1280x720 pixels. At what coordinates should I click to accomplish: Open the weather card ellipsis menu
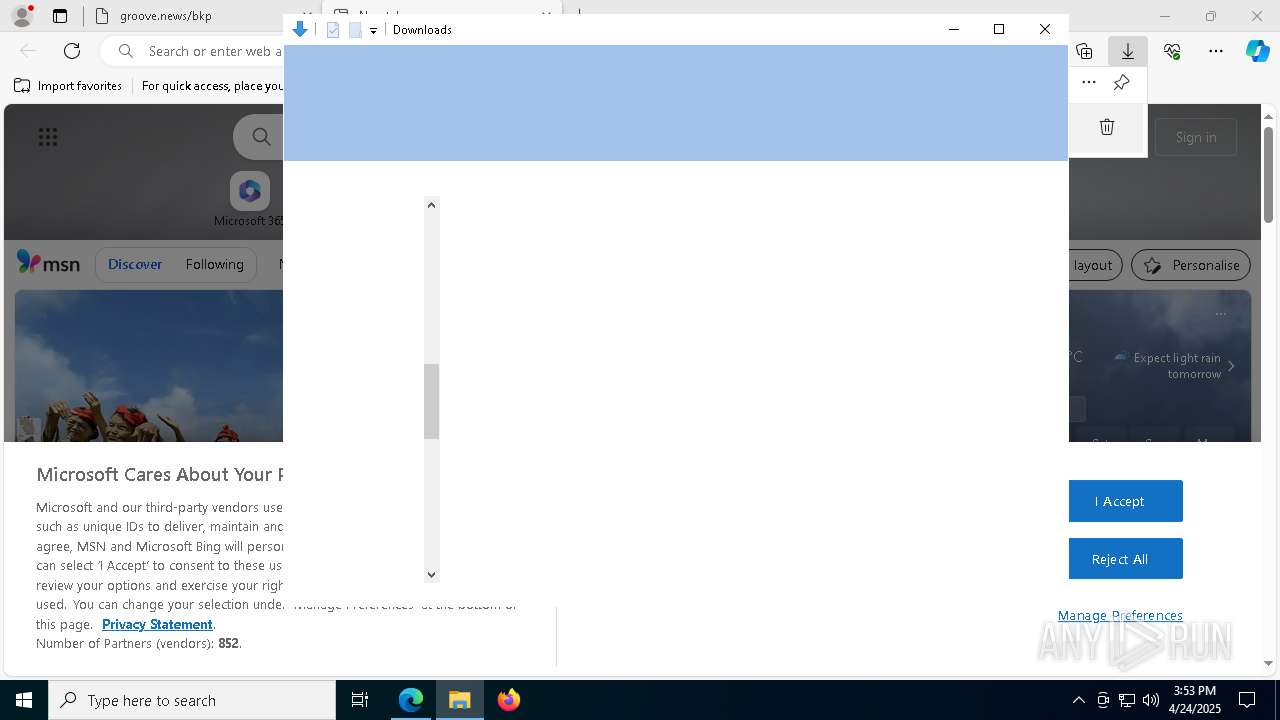tap(1220, 314)
